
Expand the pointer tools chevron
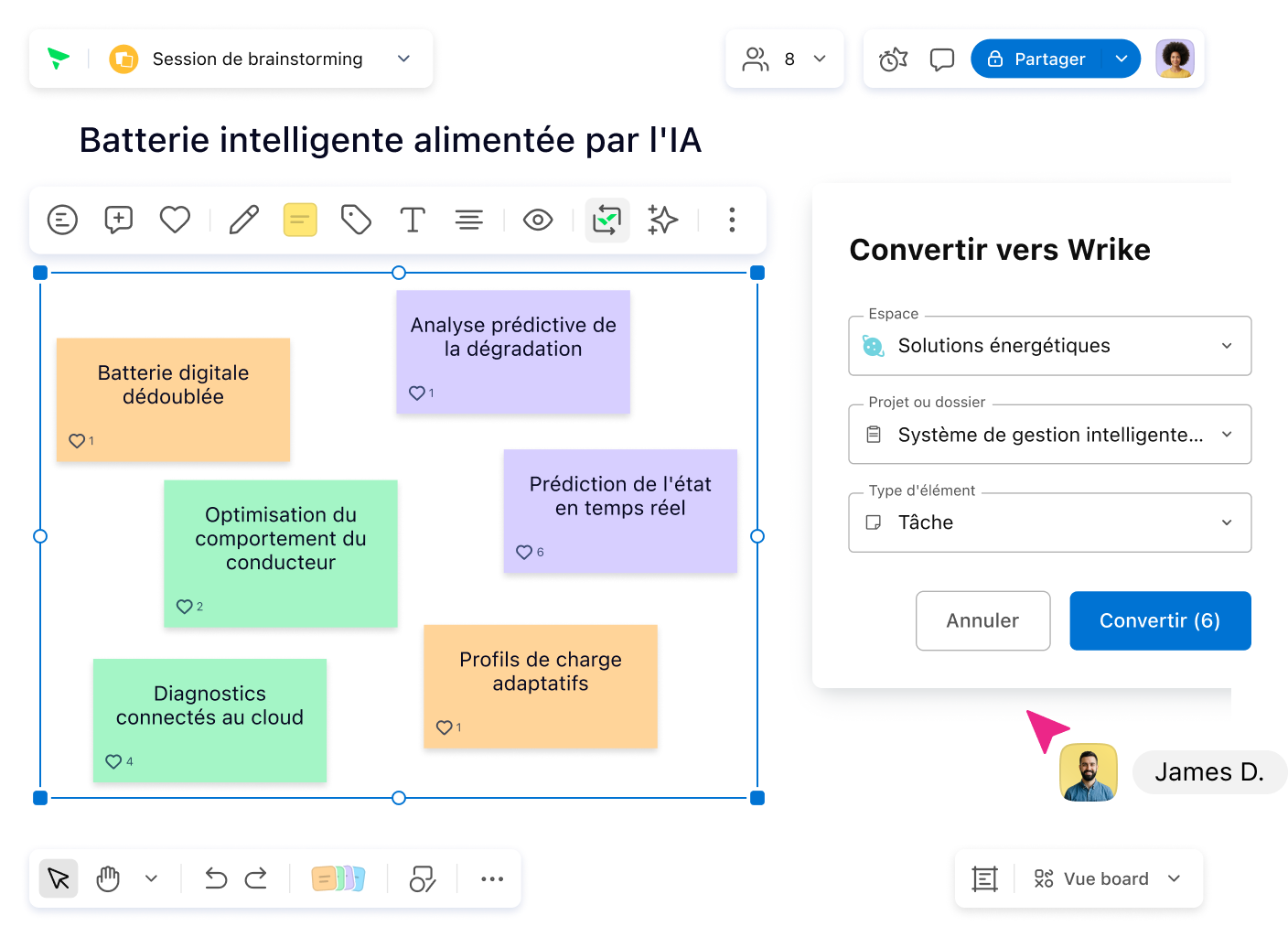(151, 878)
